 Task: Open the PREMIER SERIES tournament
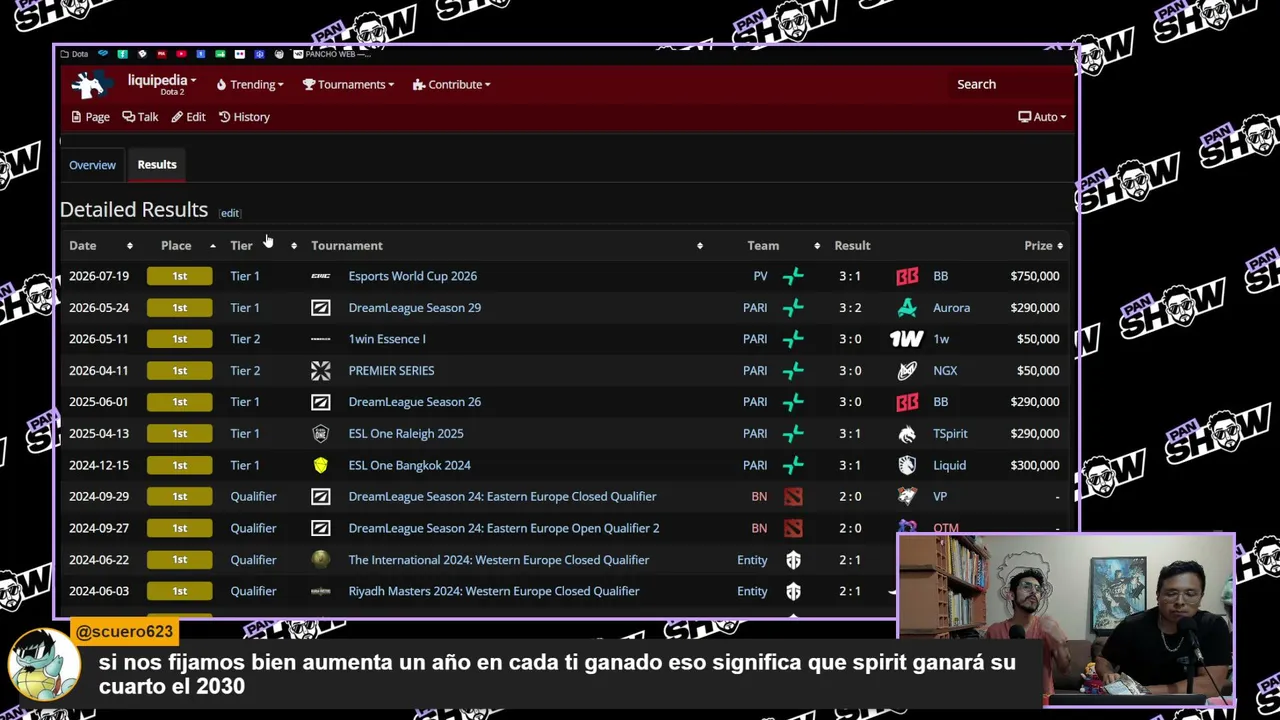391,371
